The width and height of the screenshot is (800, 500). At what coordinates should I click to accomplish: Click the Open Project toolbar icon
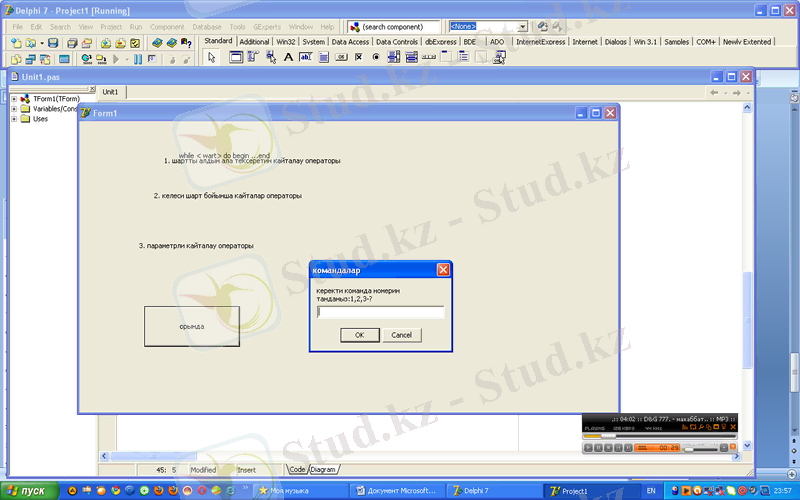[87, 43]
